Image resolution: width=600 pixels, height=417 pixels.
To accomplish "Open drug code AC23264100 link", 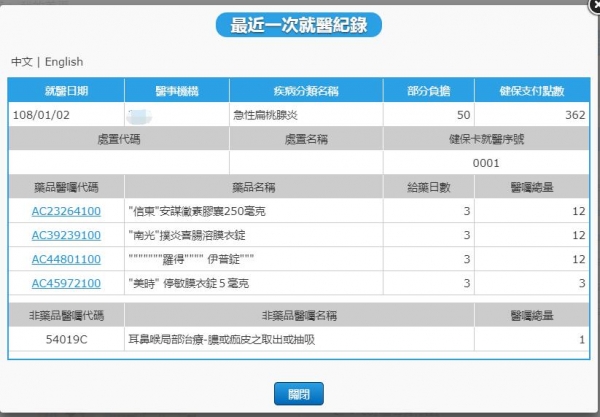I will point(66,211).
